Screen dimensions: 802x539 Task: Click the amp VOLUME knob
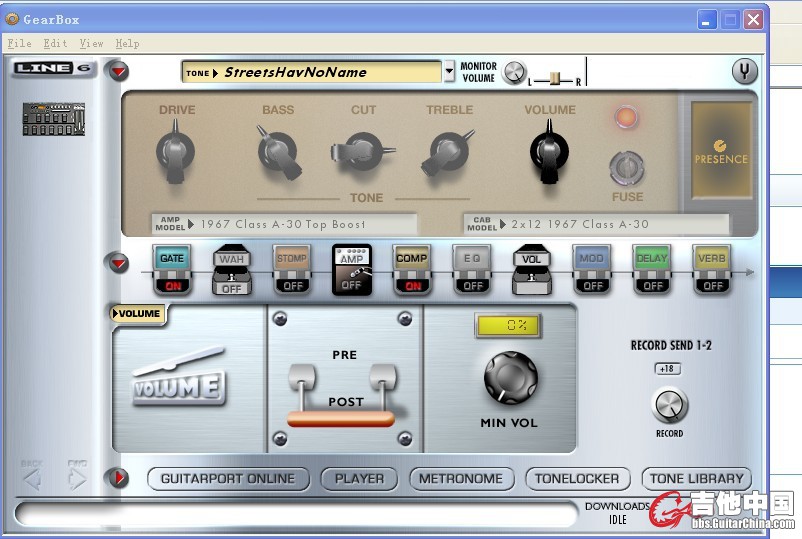(x=549, y=152)
